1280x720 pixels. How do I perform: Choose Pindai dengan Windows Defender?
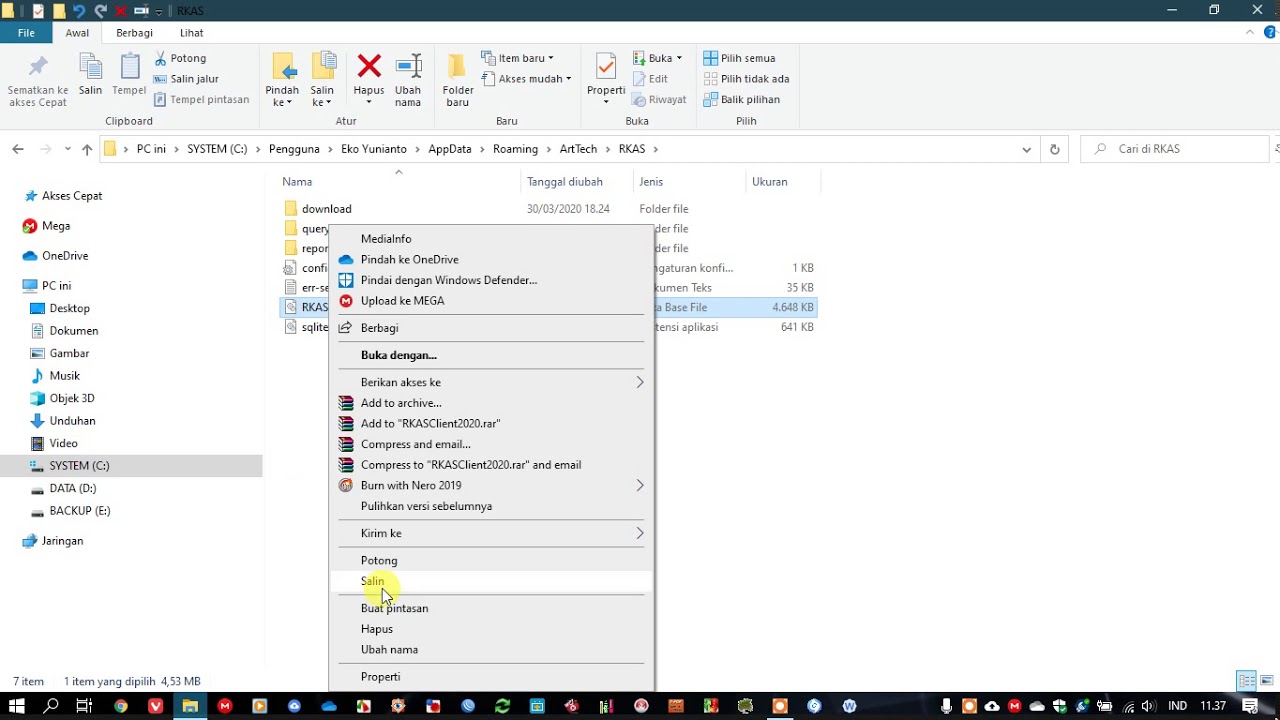491,280
